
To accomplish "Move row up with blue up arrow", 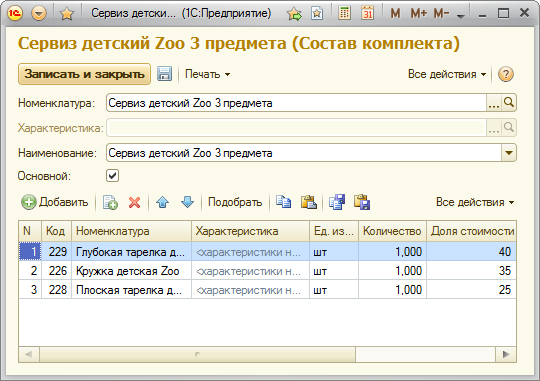I will click(162, 202).
